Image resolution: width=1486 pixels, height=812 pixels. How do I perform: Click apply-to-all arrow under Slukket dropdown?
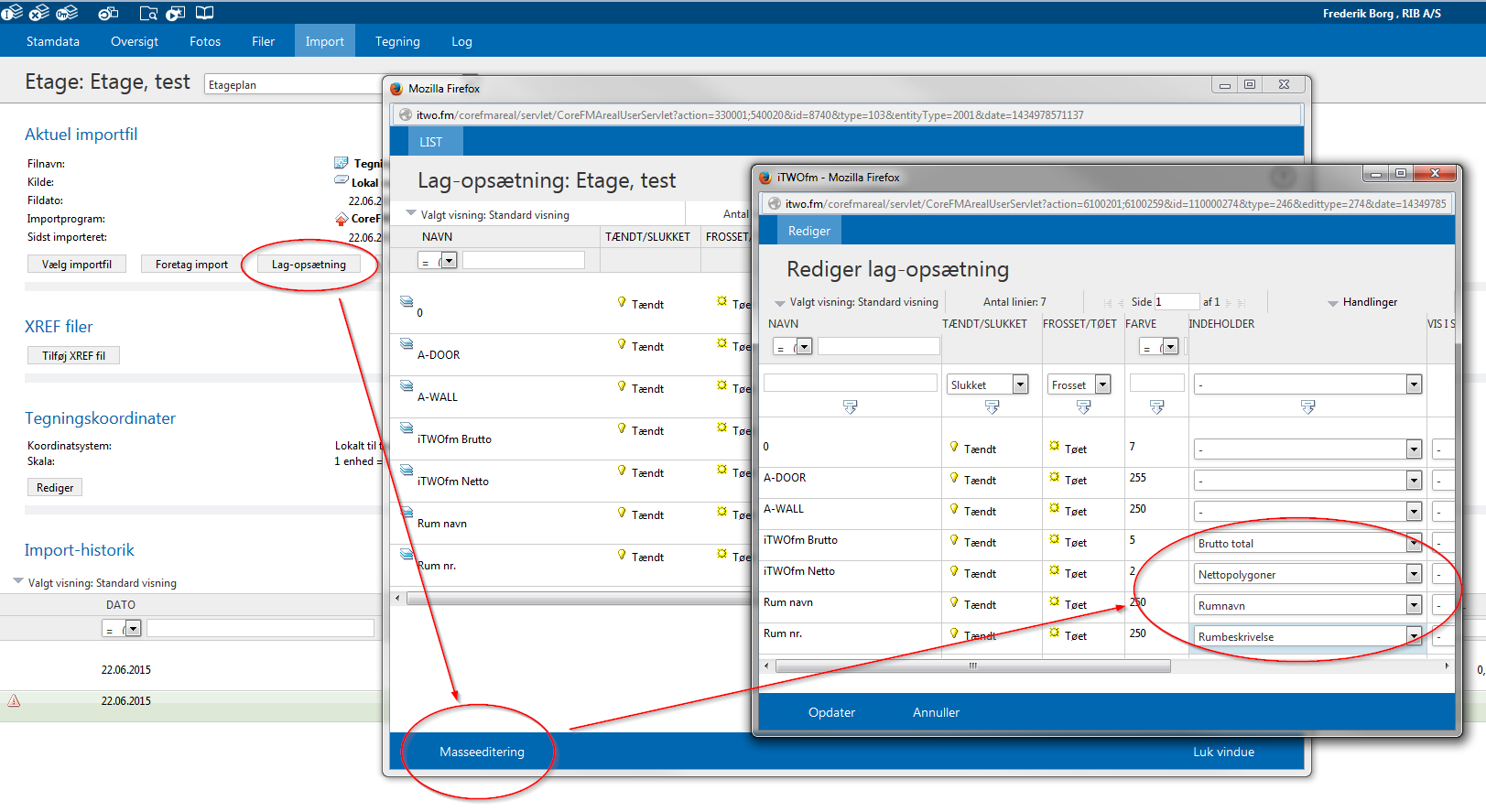[992, 406]
